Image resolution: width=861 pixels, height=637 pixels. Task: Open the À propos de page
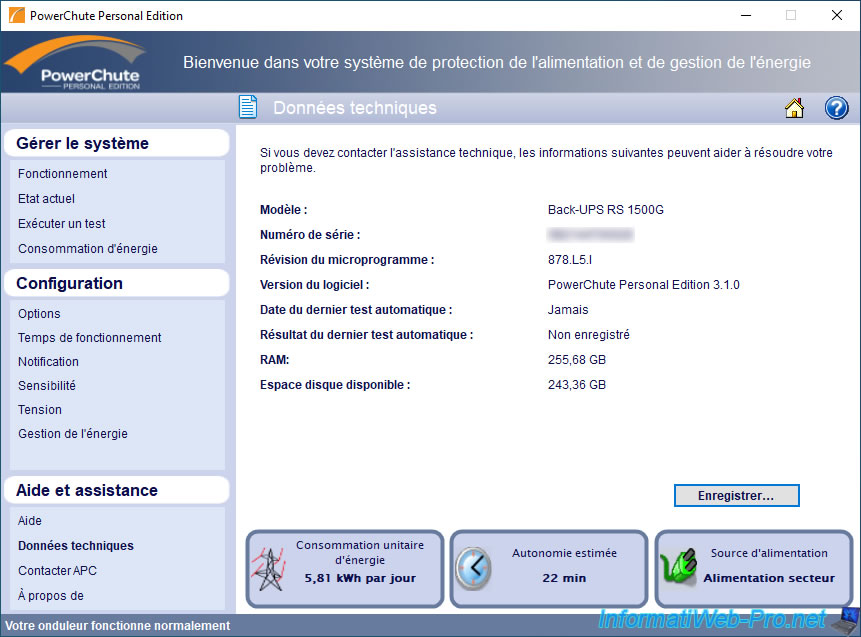(51, 596)
